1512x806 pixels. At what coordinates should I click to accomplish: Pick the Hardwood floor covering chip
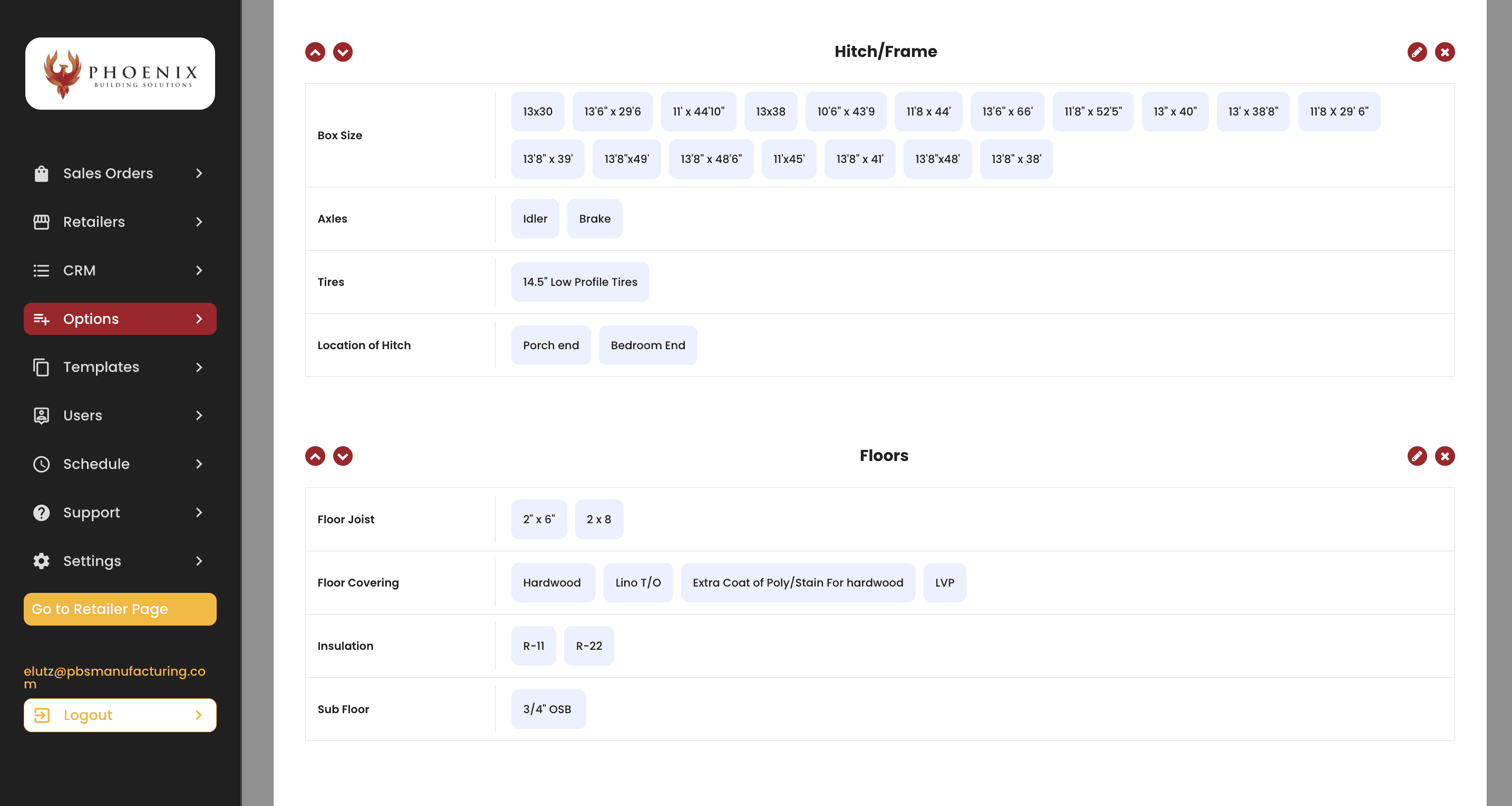tap(552, 582)
